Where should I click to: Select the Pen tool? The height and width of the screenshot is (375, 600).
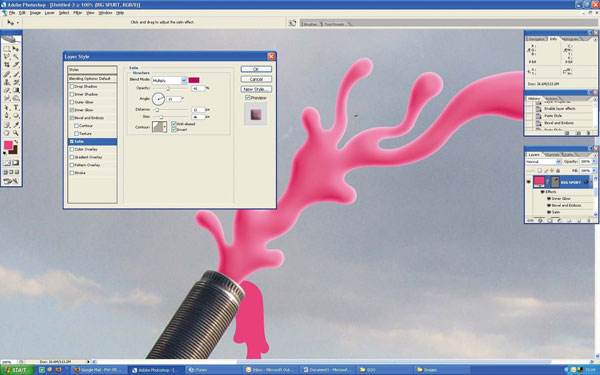click(x=7, y=116)
